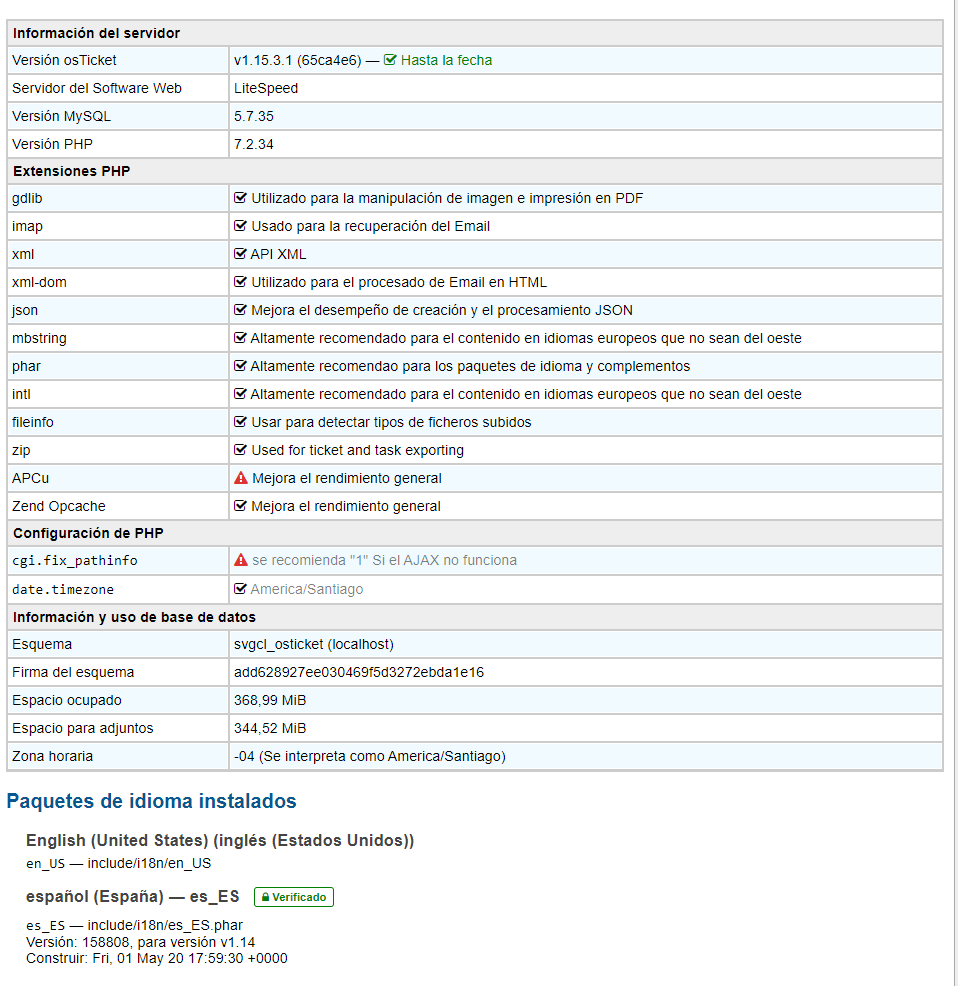Viewport: 958px width, 986px height.
Task: Click the schema signature hash "add628927ee..."
Action: 359,672
